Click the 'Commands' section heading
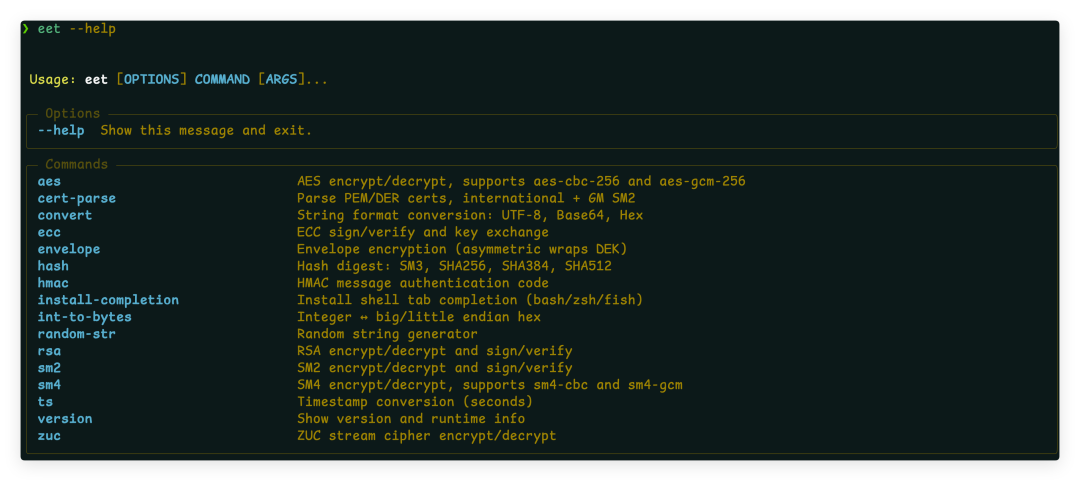Viewport: 1080px width, 481px height. [x=76, y=164]
